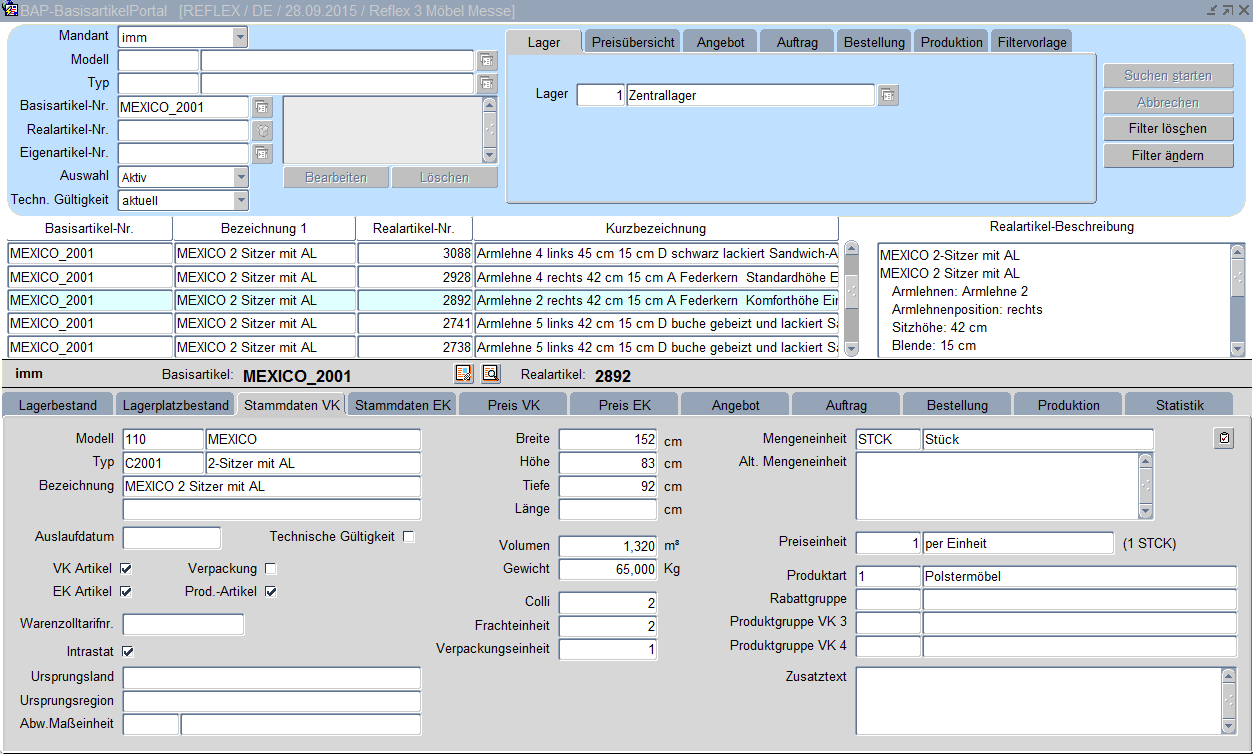The width and height of the screenshot is (1253, 754).
Task: Open the lookup list next to Typ
Action: coord(487,83)
